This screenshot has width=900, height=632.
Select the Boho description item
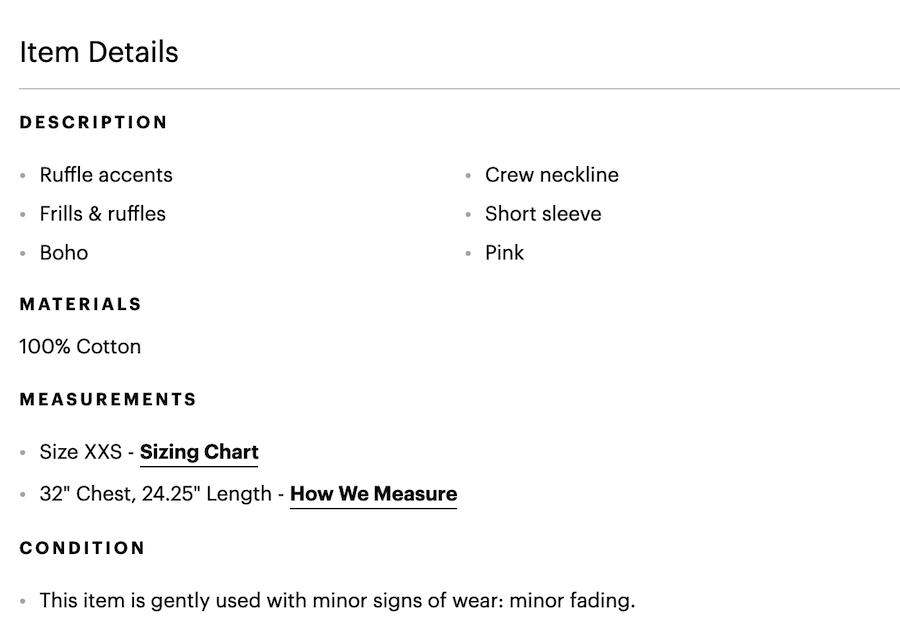(x=64, y=253)
